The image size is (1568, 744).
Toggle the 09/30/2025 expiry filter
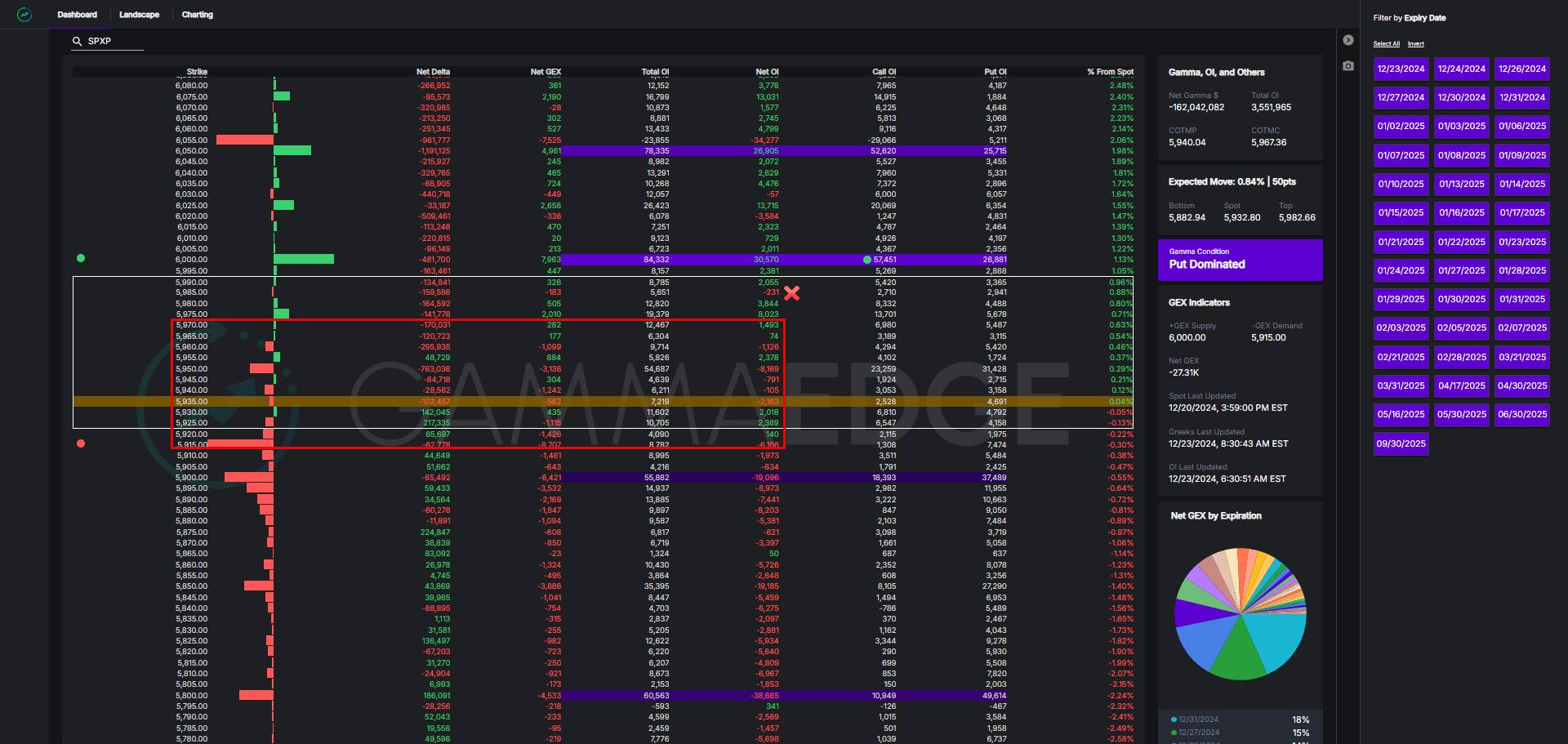(x=1401, y=443)
